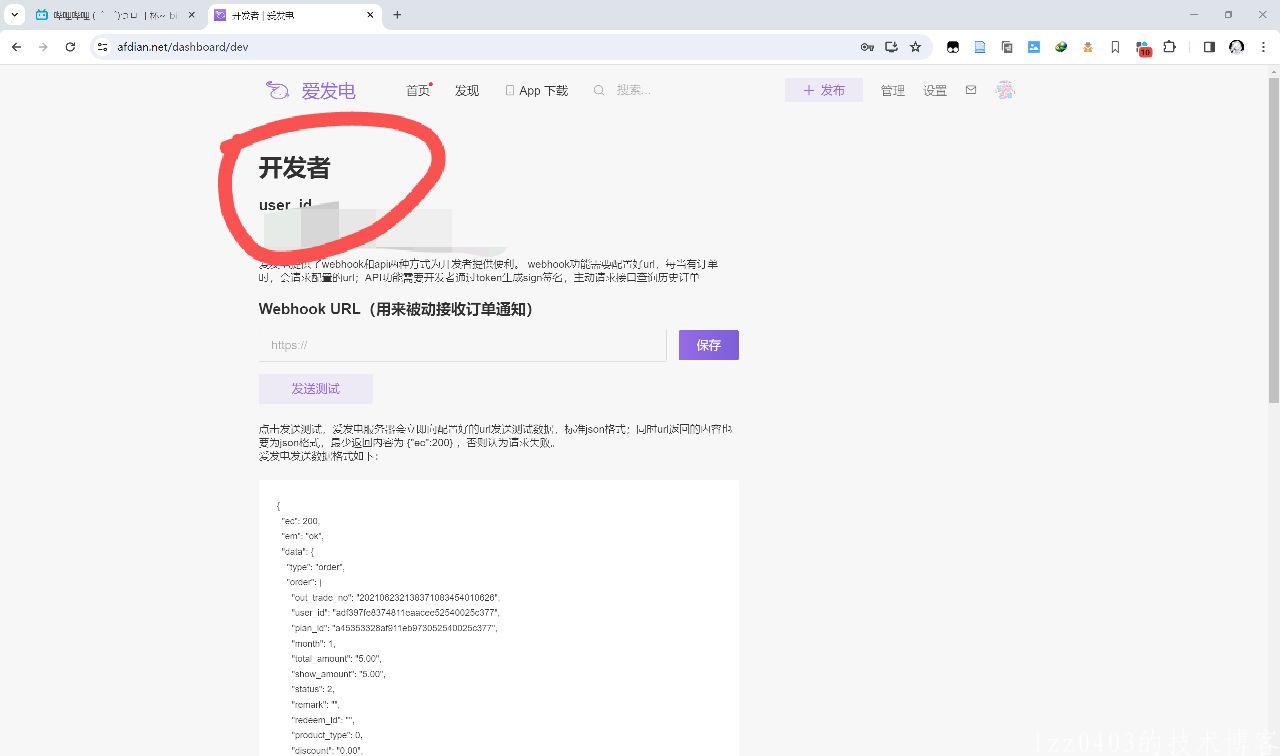Viewport: 1280px width, 756px height.
Task: Open 管理 in the header
Action: [x=893, y=90]
